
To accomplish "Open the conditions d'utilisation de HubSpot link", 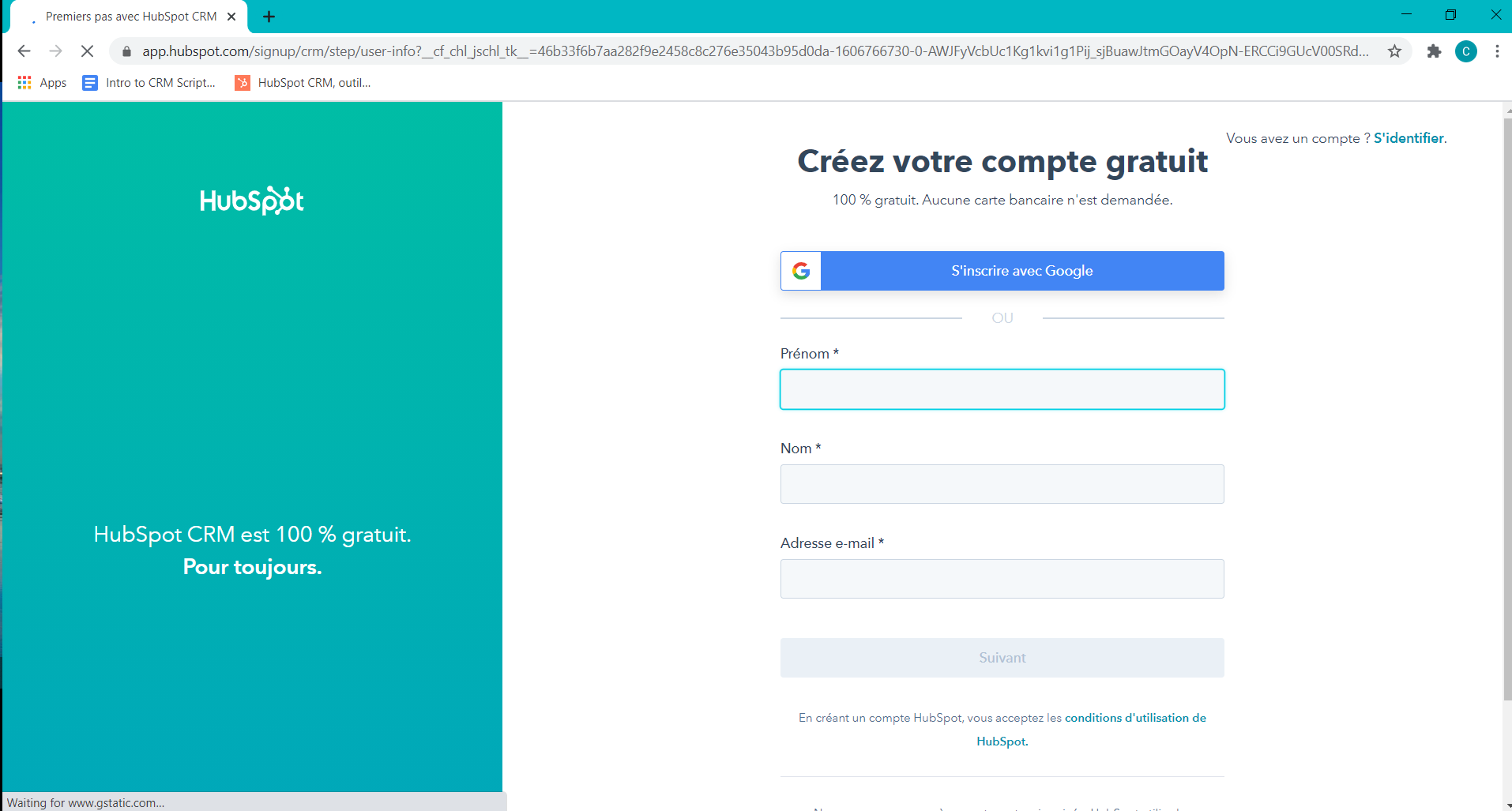I will tap(1135, 718).
